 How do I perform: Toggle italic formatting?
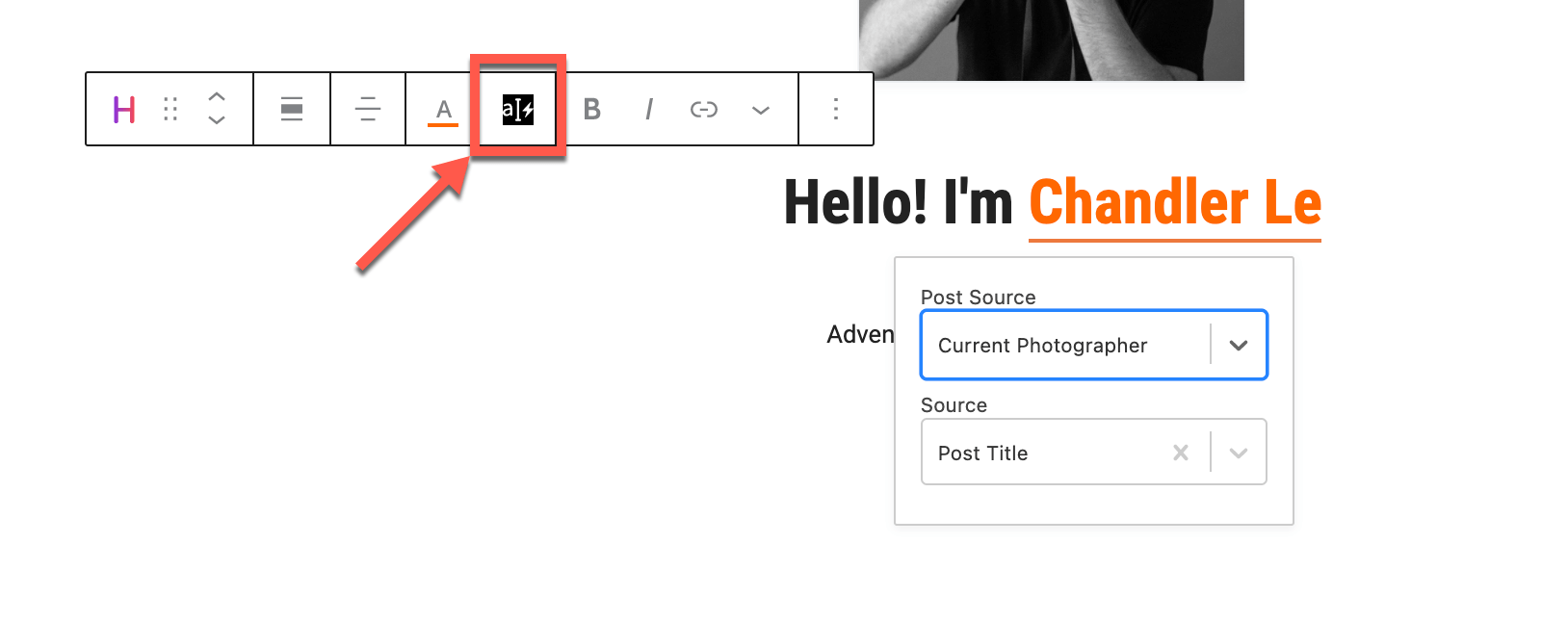(x=649, y=110)
